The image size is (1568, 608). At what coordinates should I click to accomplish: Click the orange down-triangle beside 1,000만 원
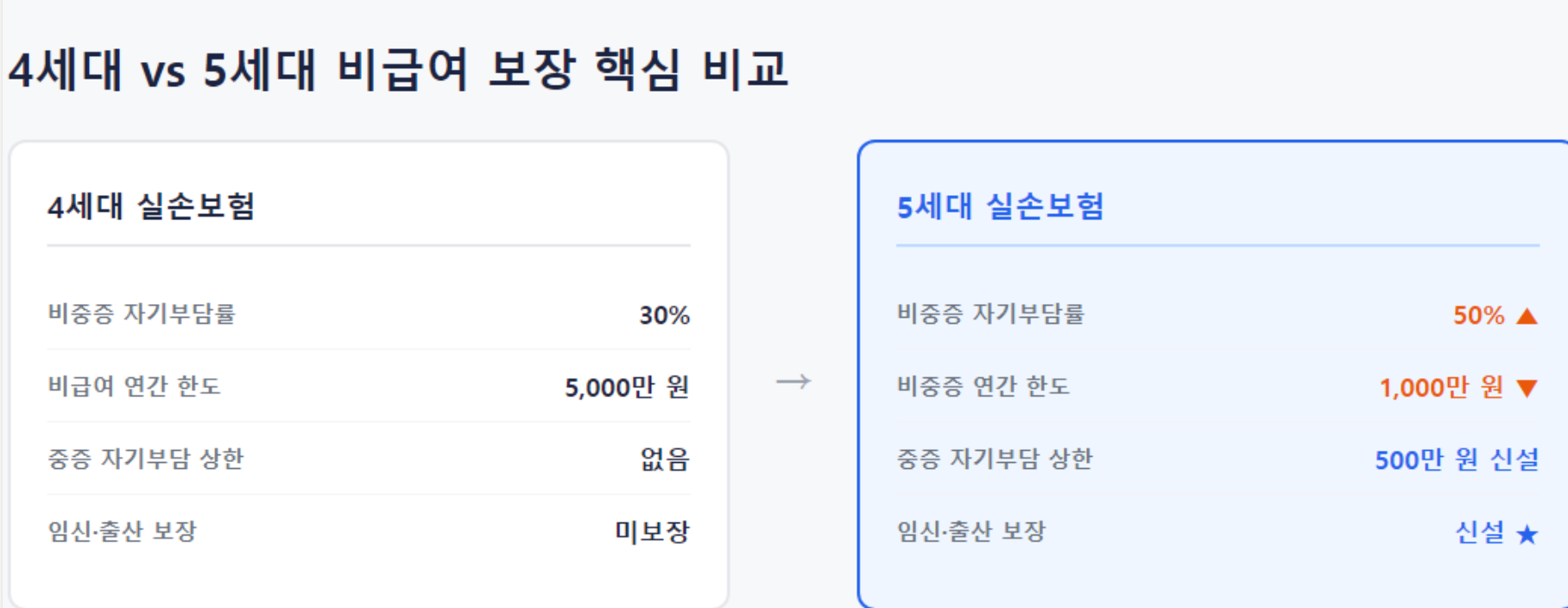tap(1527, 389)
